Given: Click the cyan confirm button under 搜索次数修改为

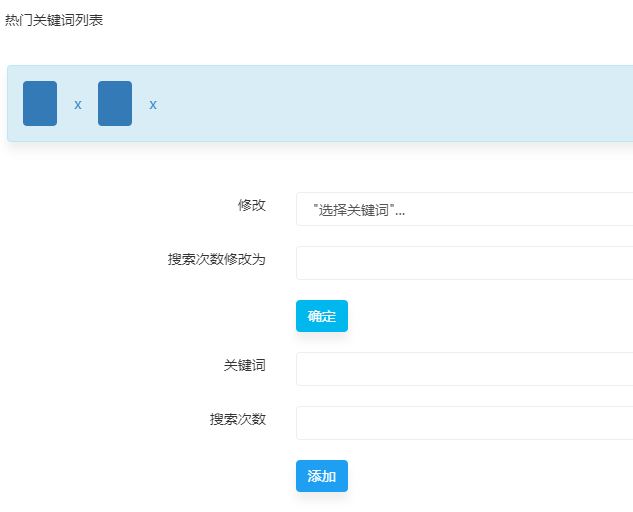Looking at the screenshot, I should pyautogui.click(x=321, y=316).
